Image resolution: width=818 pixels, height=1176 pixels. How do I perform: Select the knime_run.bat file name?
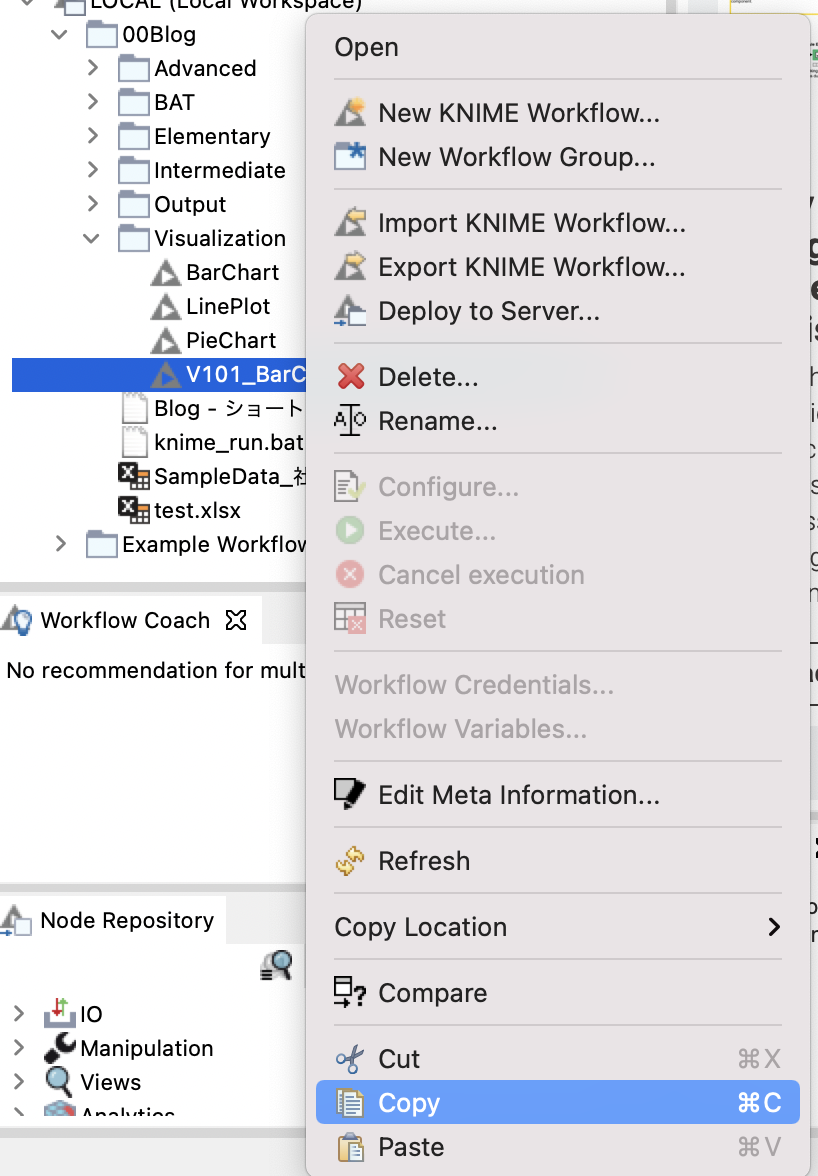click(229, 442)
